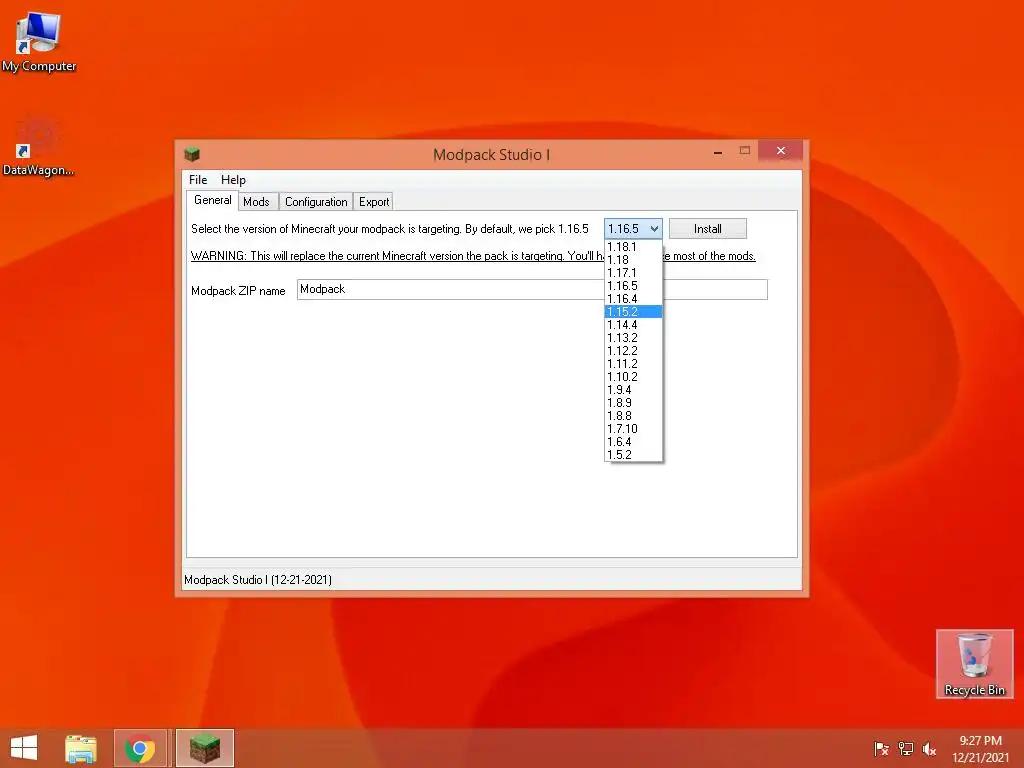Close the Modpack Studio I window
The width and height of the screenshot is (1024, 768).
click(x=780, y=151)
